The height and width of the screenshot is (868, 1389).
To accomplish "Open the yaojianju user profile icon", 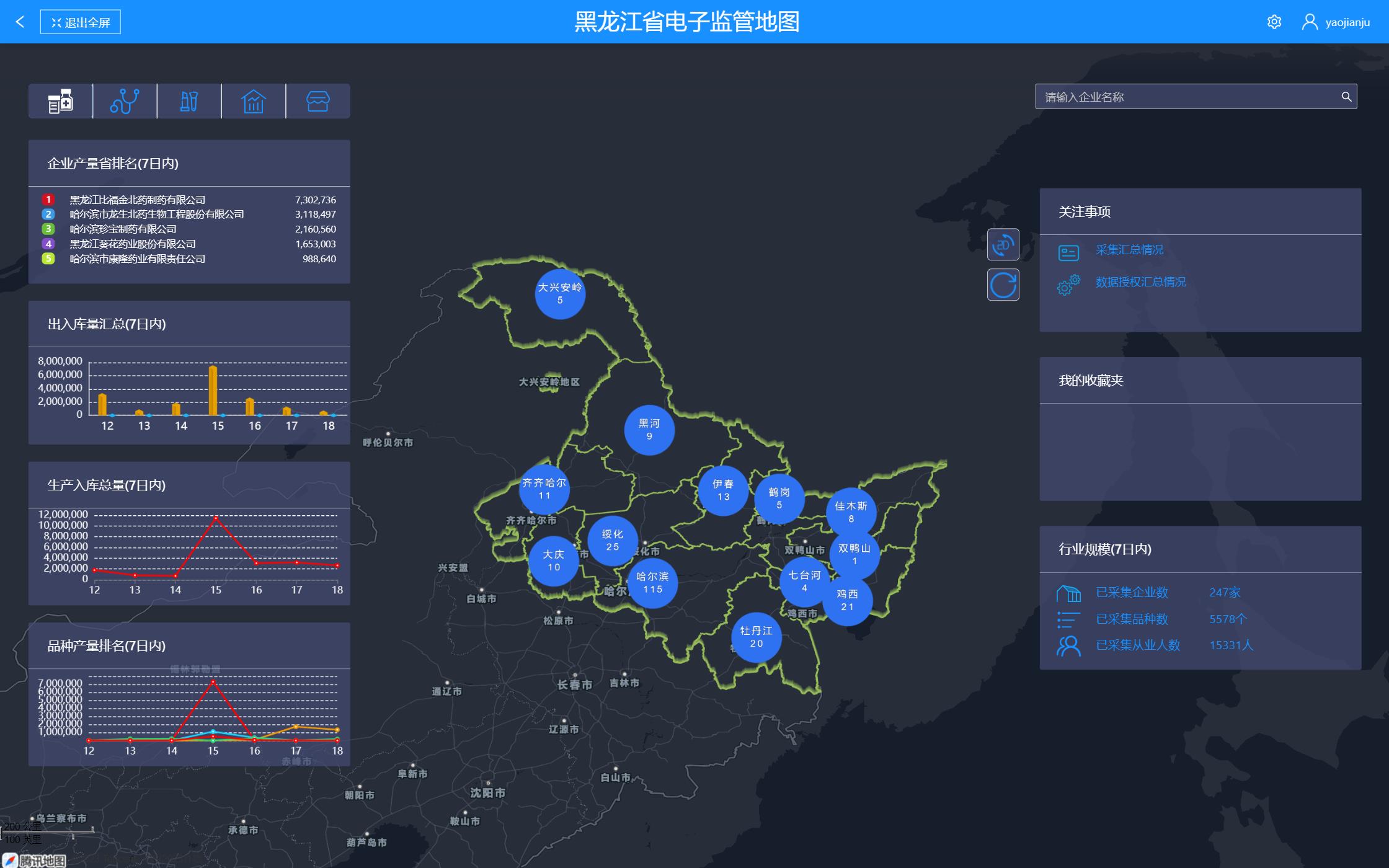I will (x=1309, y=22).
